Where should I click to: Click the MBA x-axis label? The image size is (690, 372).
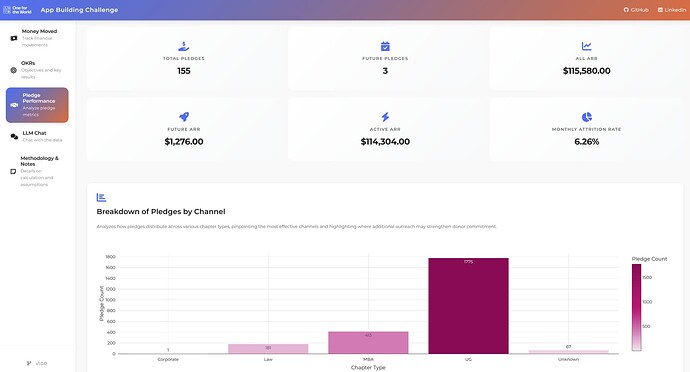pos(368,359)
